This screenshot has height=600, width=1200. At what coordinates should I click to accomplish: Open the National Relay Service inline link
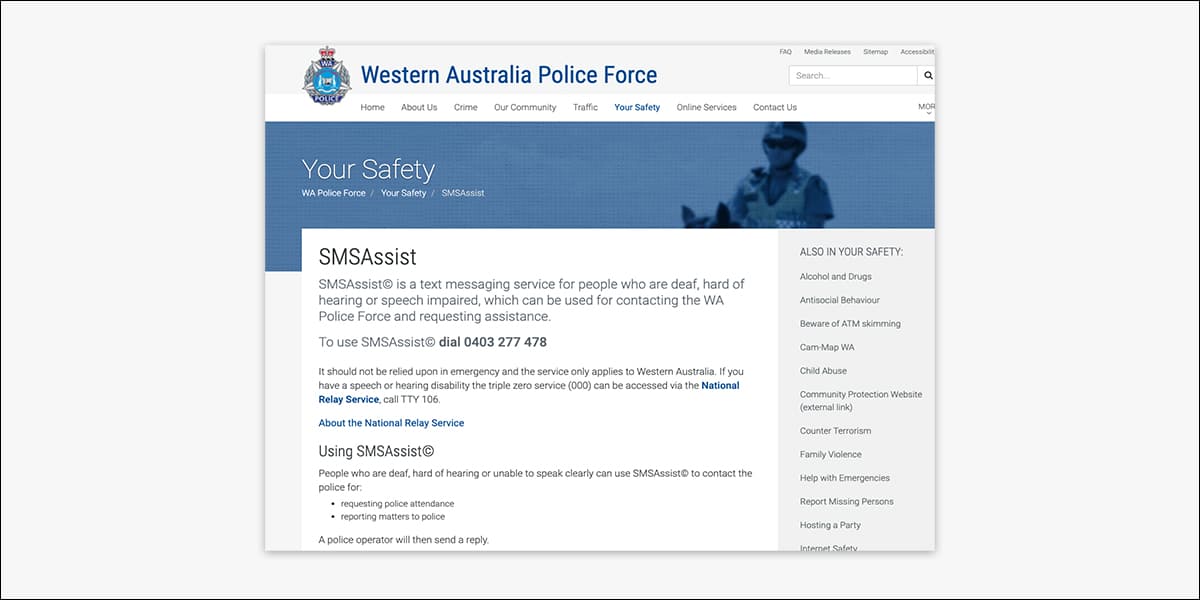[x=529, y=392]
